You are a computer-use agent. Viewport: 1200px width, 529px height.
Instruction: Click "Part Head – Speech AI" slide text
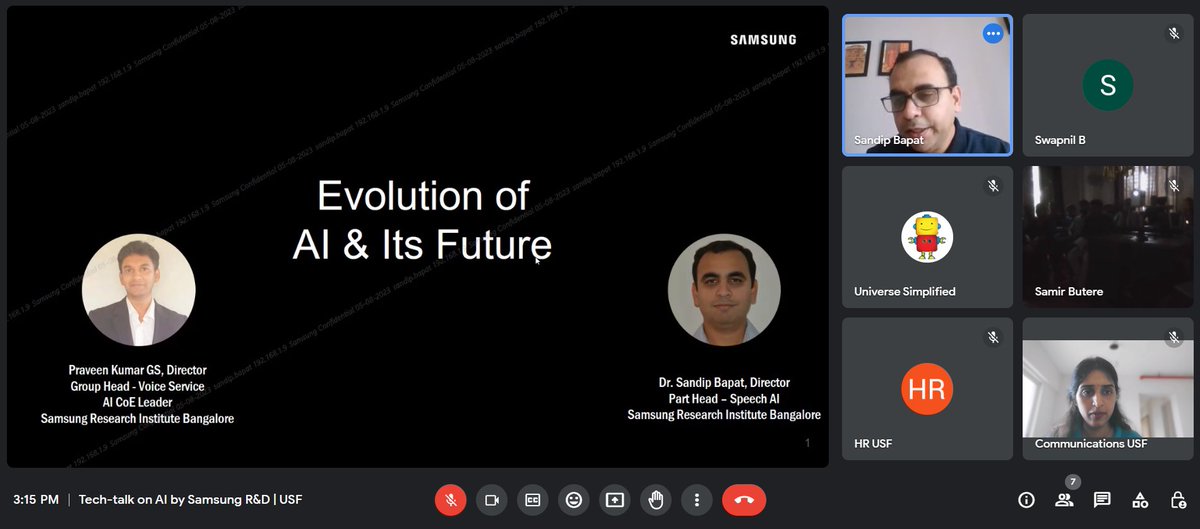point(724,398)
